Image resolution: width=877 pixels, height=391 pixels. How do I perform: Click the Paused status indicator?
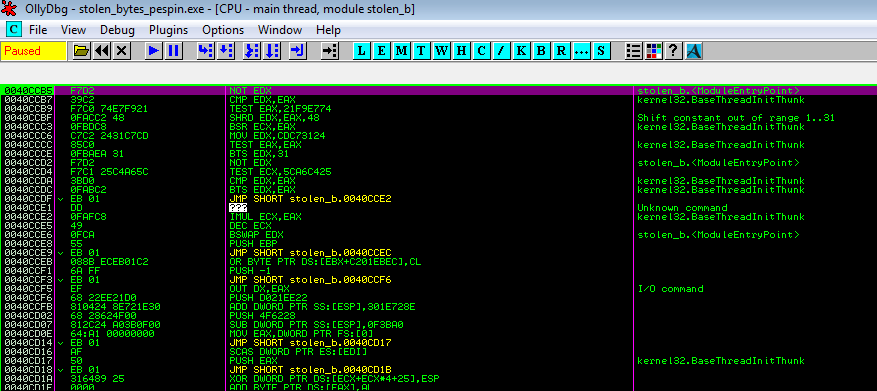(33, 51)
